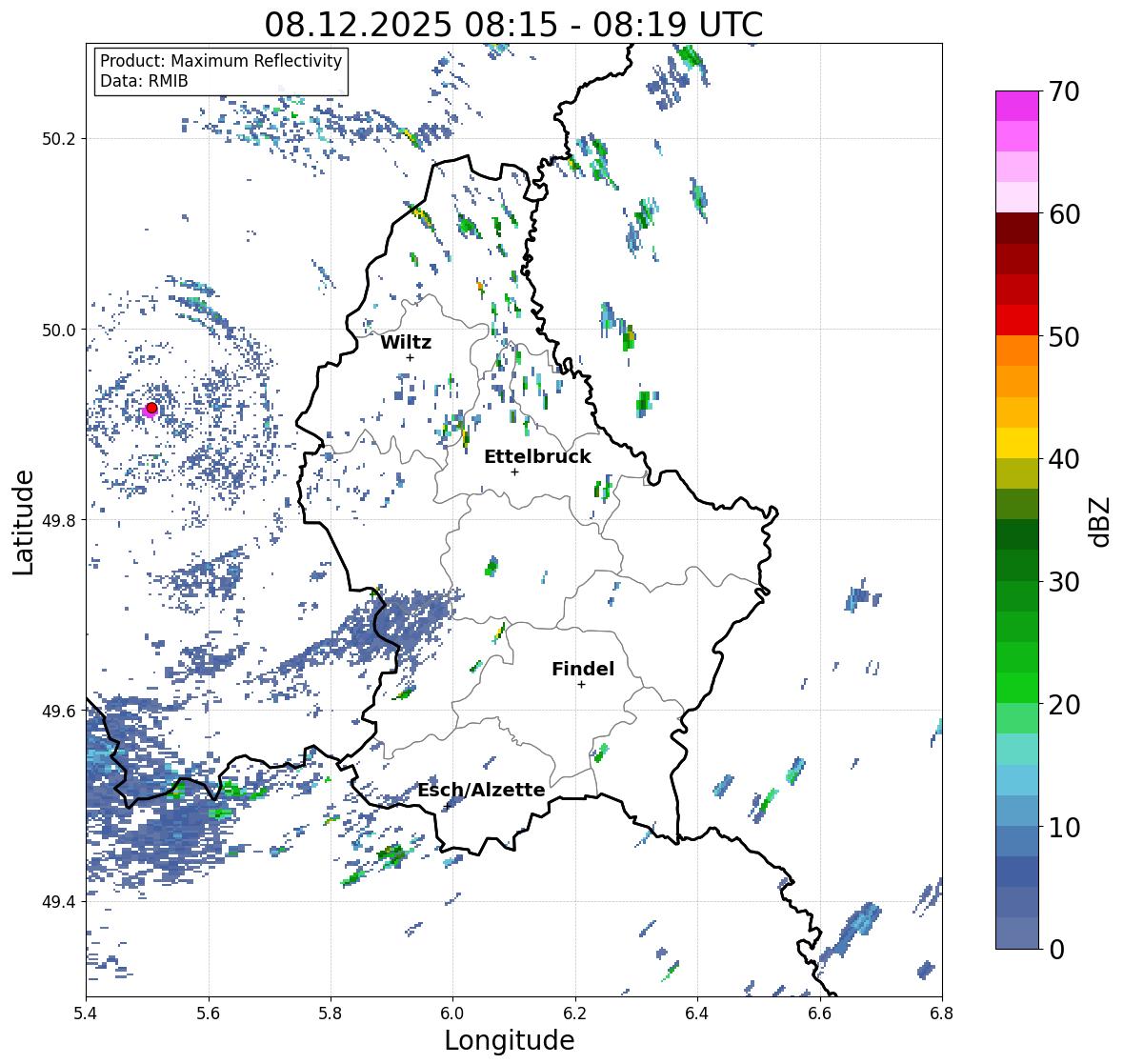
Task: Click the Esch/Alzette station label
Action: click(x=481, y=790)
